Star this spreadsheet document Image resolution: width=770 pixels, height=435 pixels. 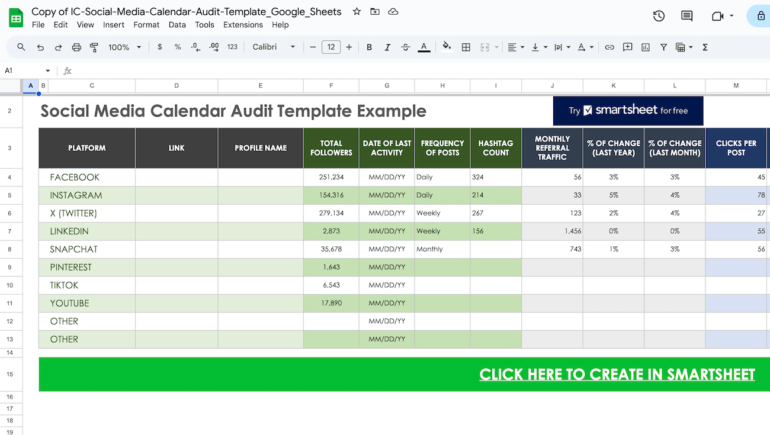[357, 11]
